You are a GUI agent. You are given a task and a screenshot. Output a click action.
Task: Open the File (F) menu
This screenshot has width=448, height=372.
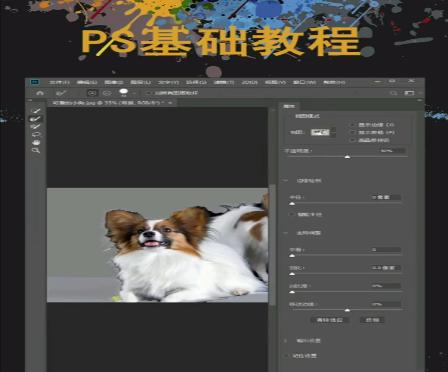point(59,82)
